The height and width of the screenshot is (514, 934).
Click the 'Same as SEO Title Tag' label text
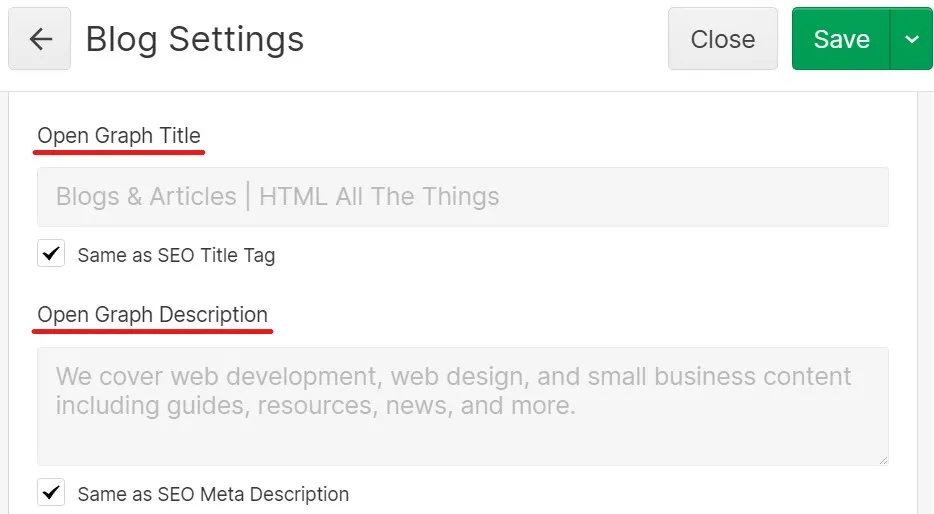(x=176, y=255)
